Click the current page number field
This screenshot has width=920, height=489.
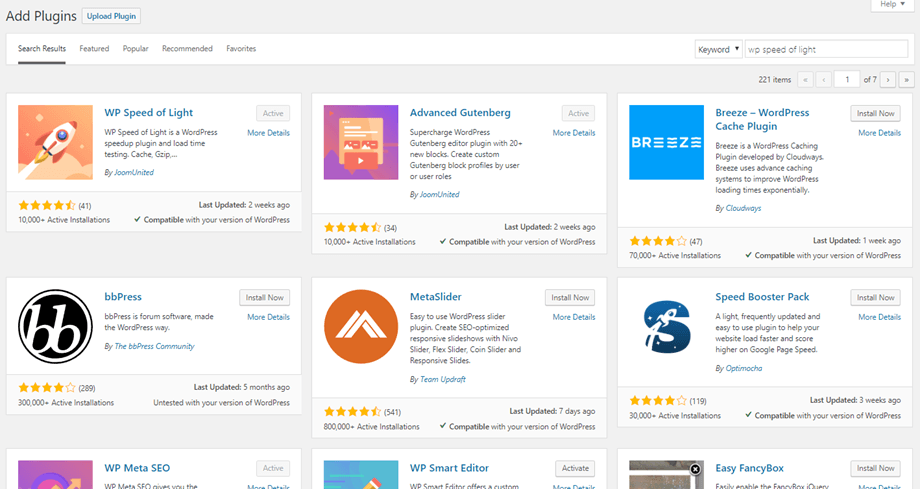click(x=847, y=79)
